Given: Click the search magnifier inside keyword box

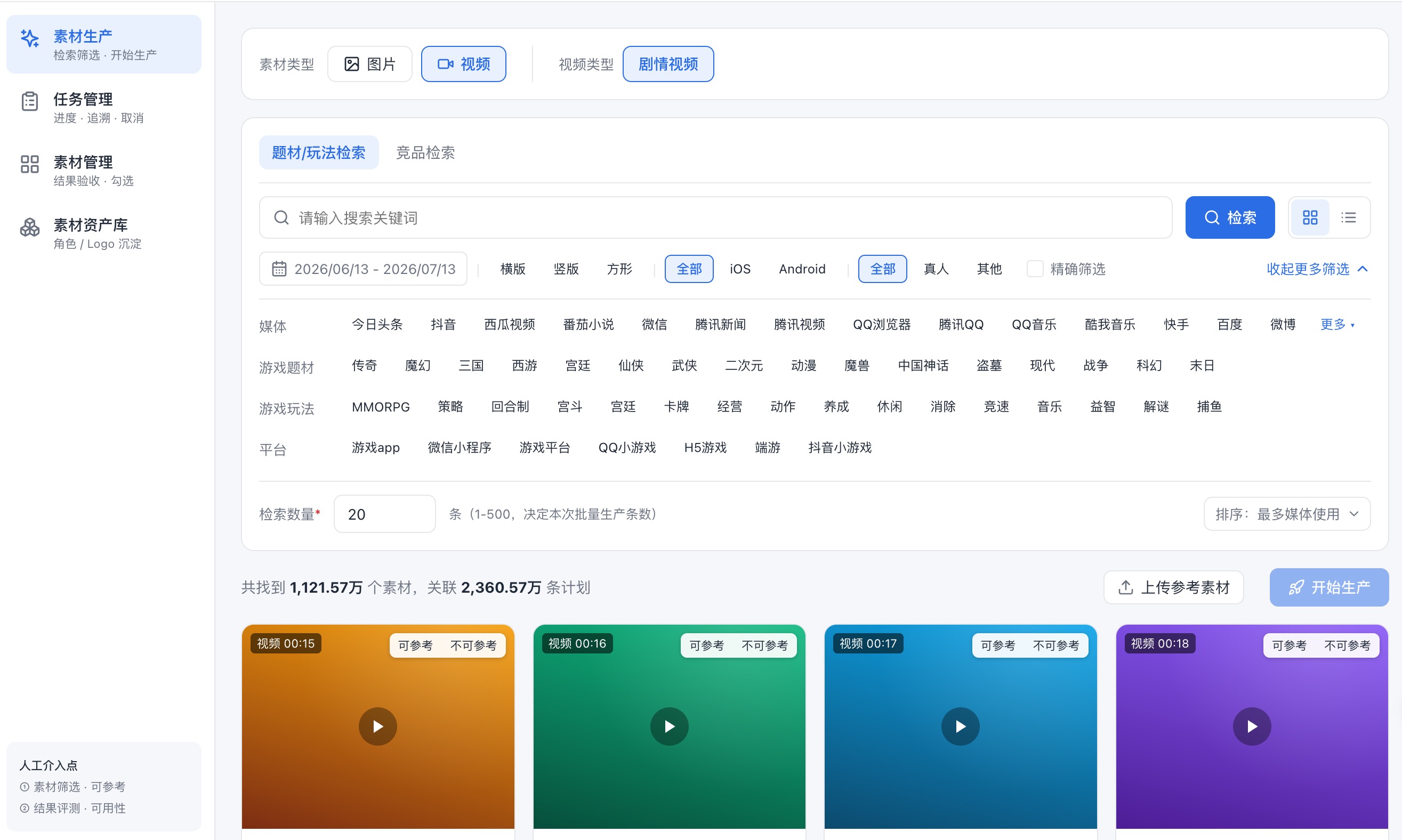Looking at the screenshot, I should point(281,217).
